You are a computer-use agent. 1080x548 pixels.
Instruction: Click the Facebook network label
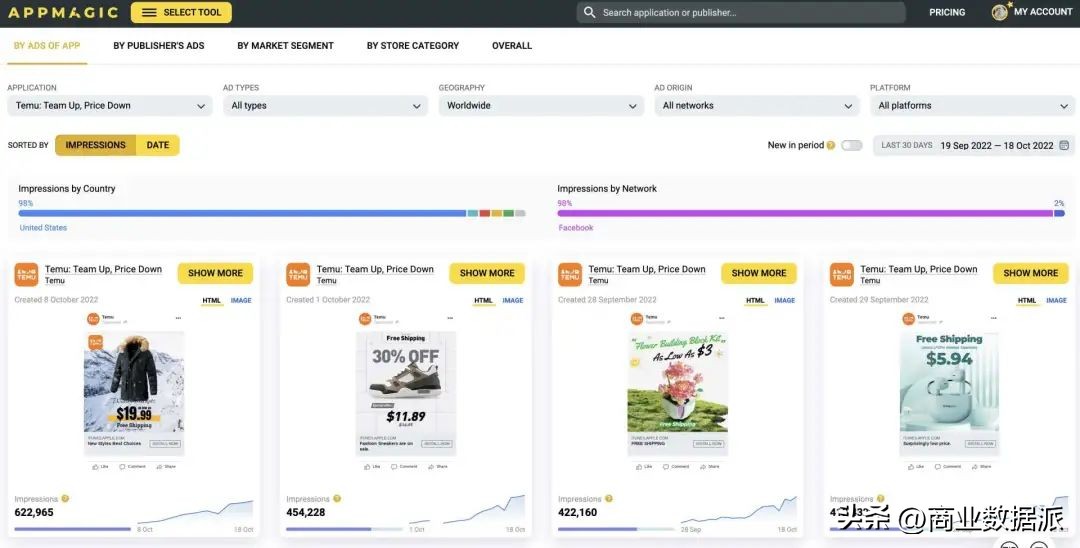(x=576, y=228)
